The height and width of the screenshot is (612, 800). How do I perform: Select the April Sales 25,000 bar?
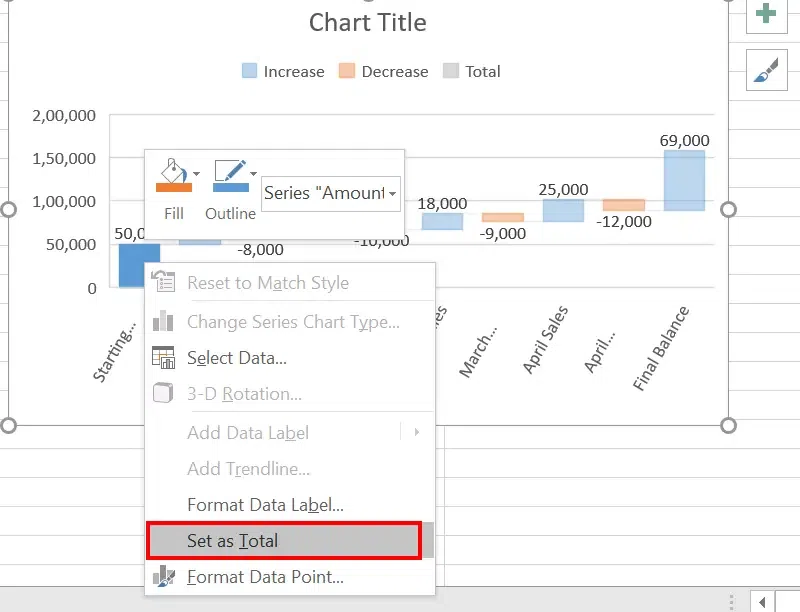click(563, 210)
